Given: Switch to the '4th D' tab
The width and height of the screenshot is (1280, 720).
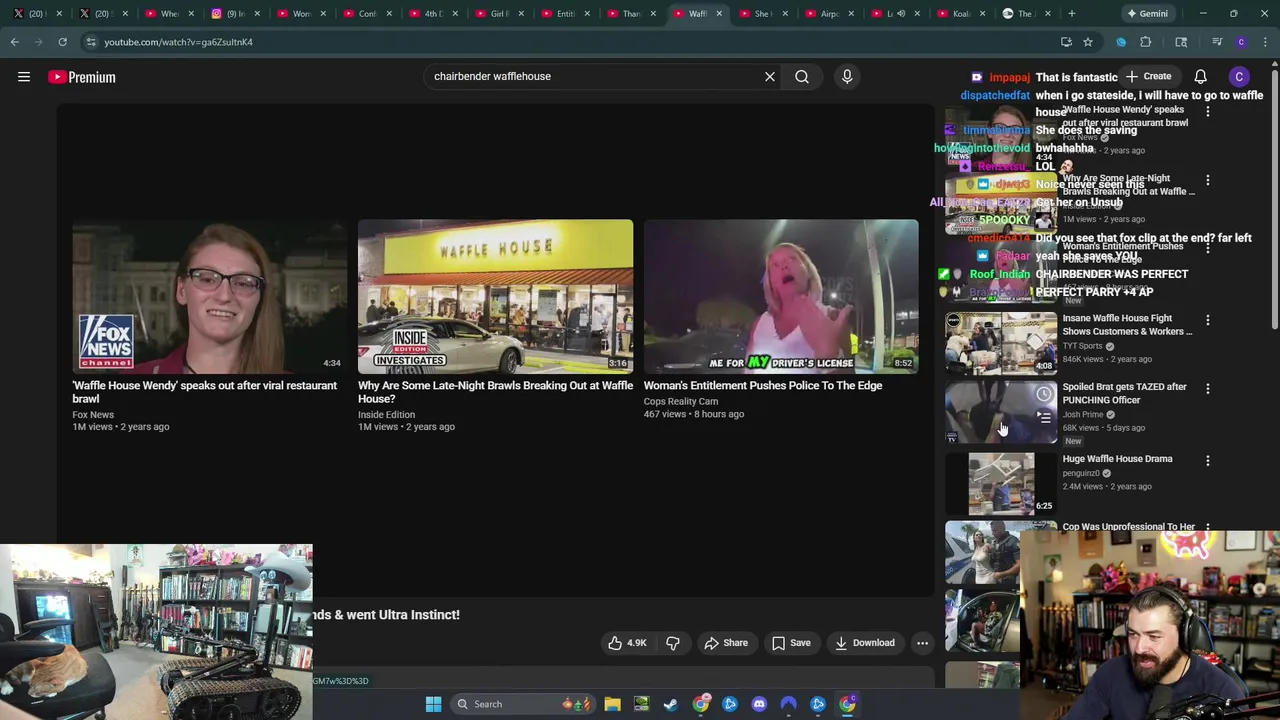Looking at the screenshot, I should [x=433, y=14].
